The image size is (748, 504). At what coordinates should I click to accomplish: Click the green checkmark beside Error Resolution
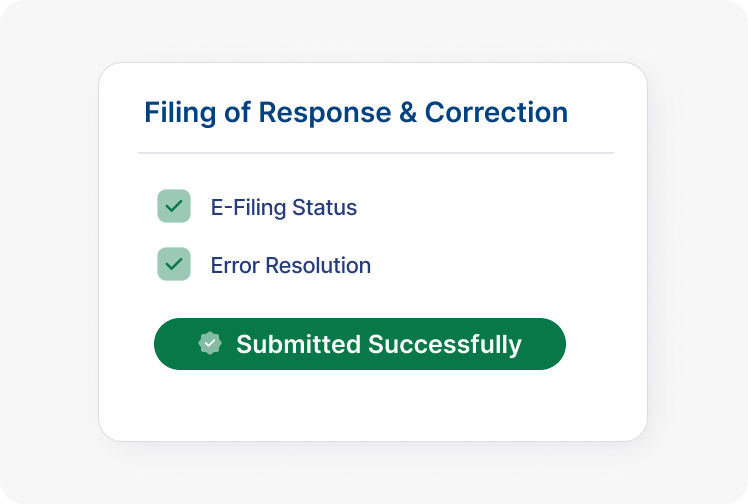(x=174, y=264)
